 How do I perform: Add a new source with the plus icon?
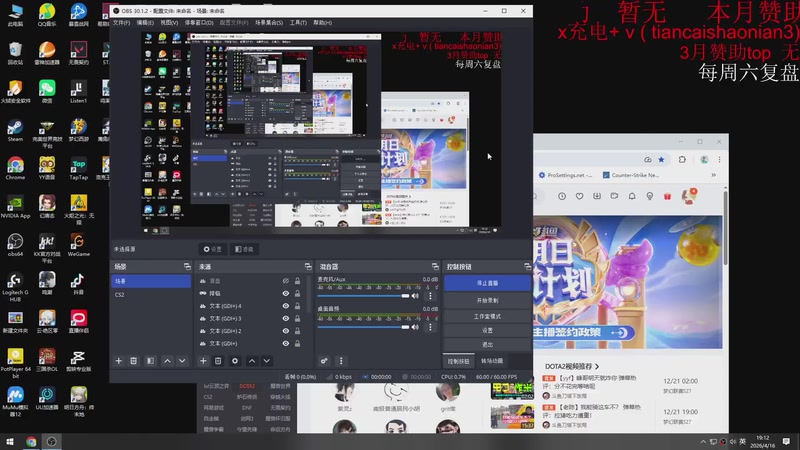(203, 361)
